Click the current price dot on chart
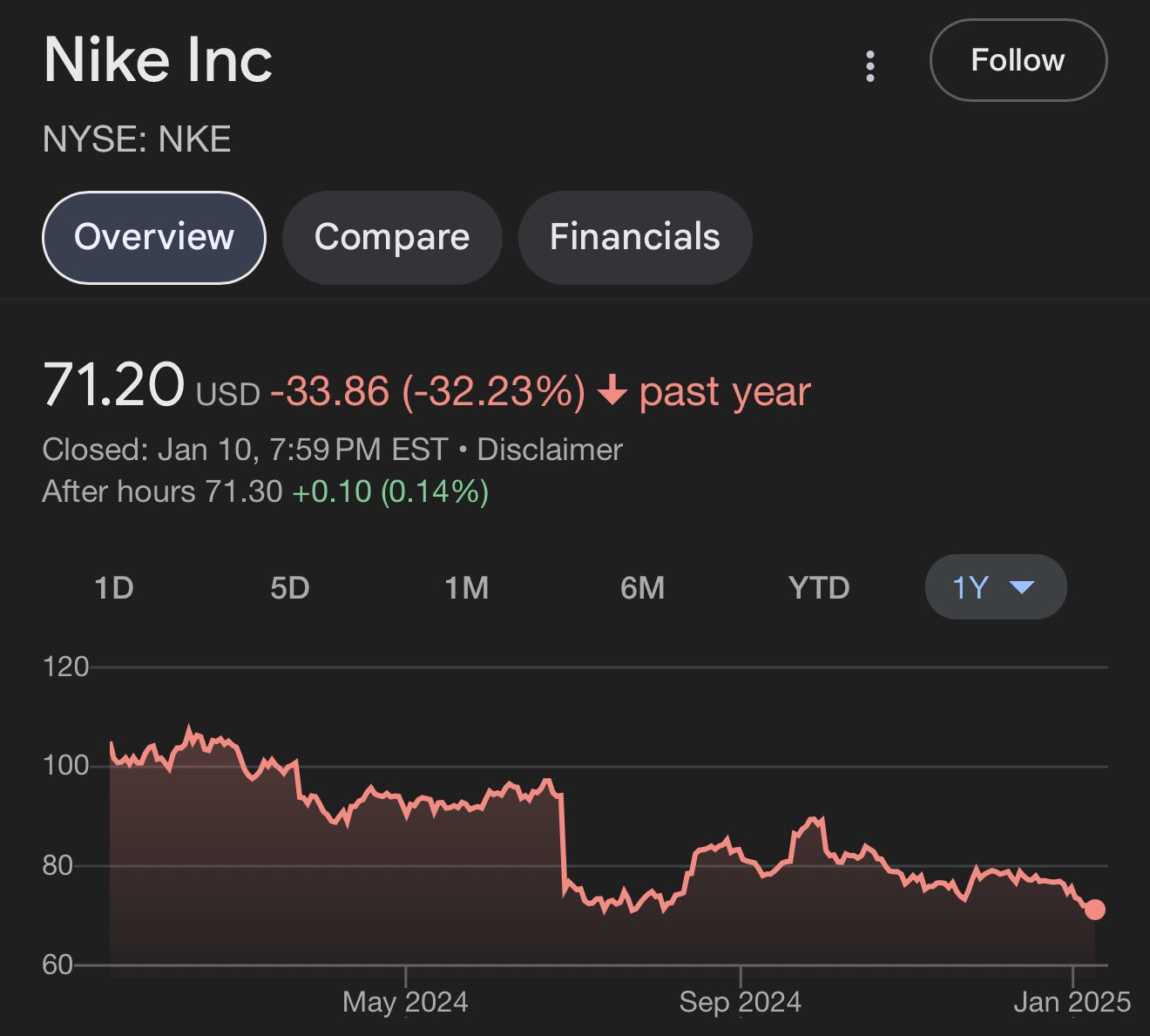Viewport: 1150px width, 1036px height. coord(1094,910)
